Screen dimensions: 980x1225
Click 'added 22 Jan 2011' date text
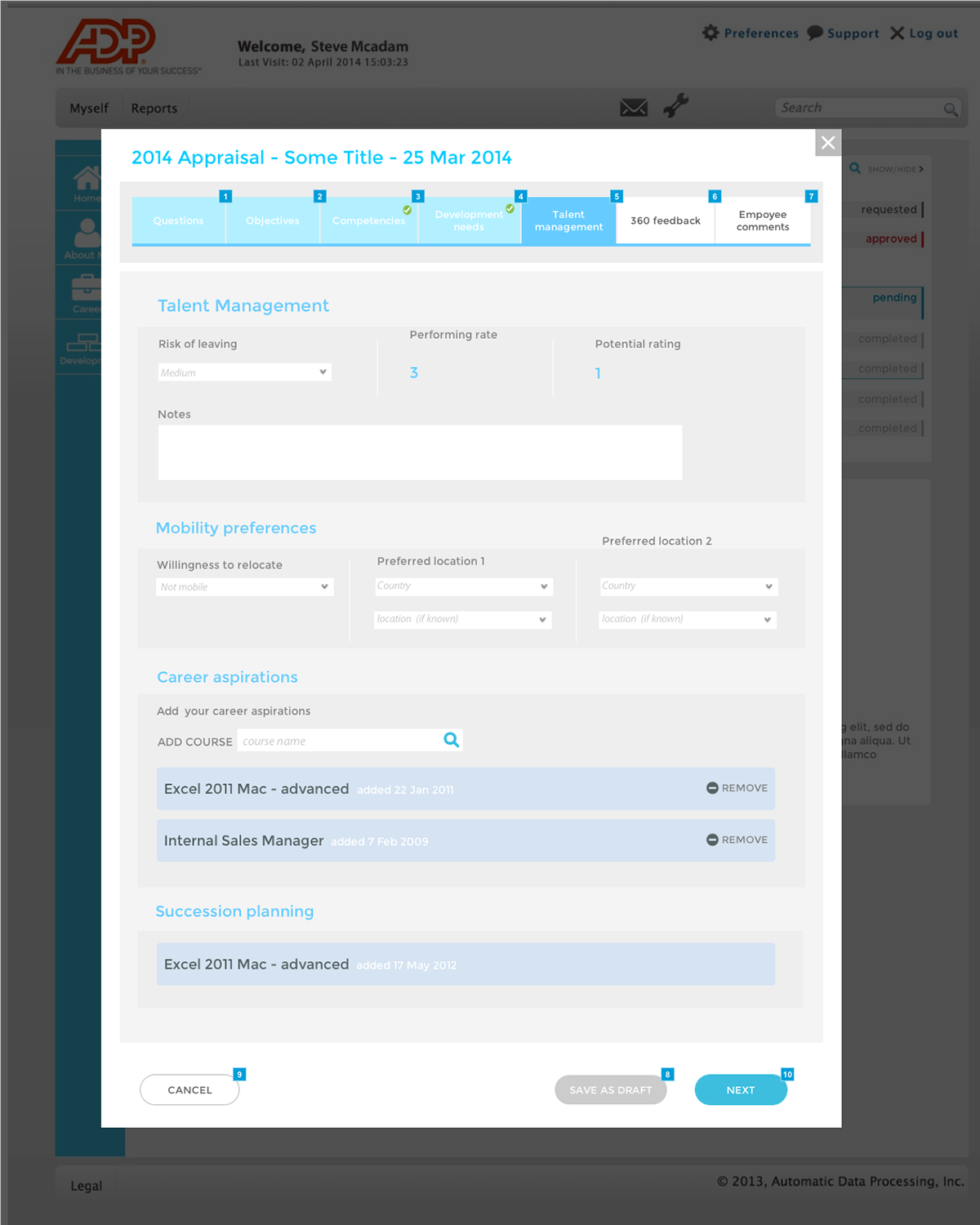(405, 790)
